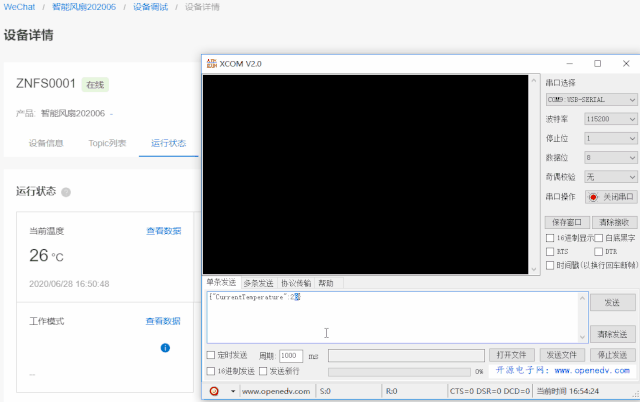
Task: Click the blue info icon under 工作模式
Action: click(165, 348)
